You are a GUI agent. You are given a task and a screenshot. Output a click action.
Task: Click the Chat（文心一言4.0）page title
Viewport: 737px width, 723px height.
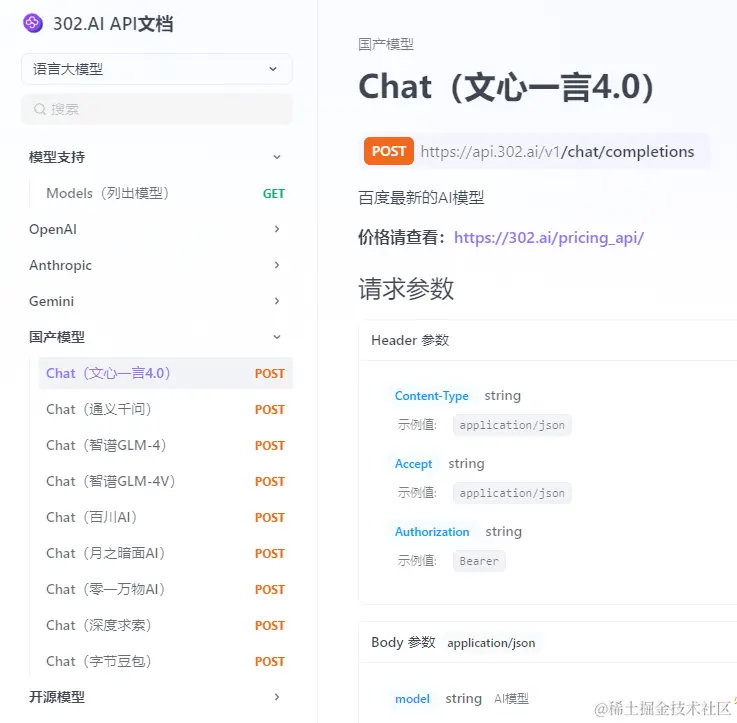coord(506,86)
